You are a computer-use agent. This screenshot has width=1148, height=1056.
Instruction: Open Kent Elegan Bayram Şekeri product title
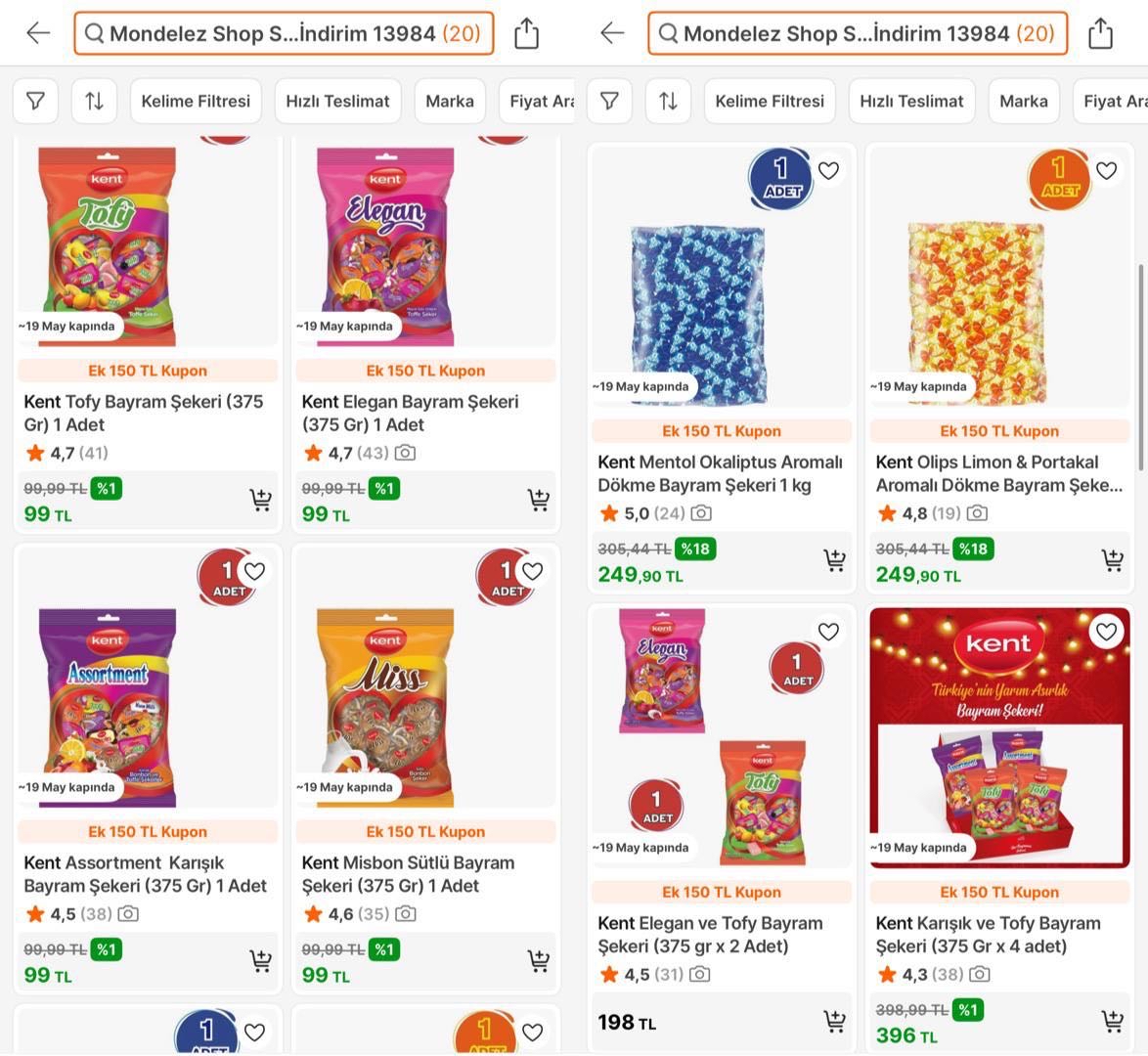pos(410,413)
